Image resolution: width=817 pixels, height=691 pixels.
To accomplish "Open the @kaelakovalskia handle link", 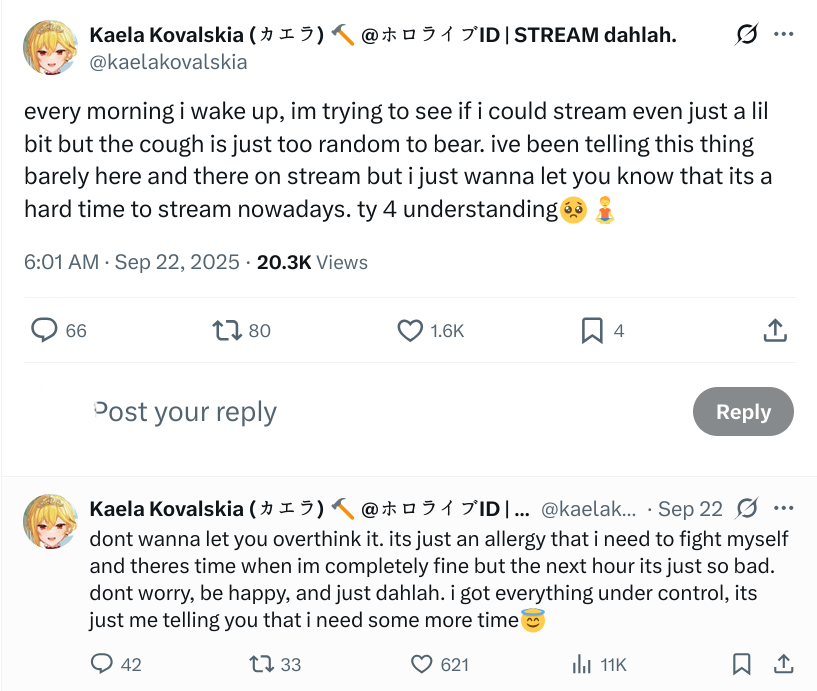I will click(x=168, y=62).
